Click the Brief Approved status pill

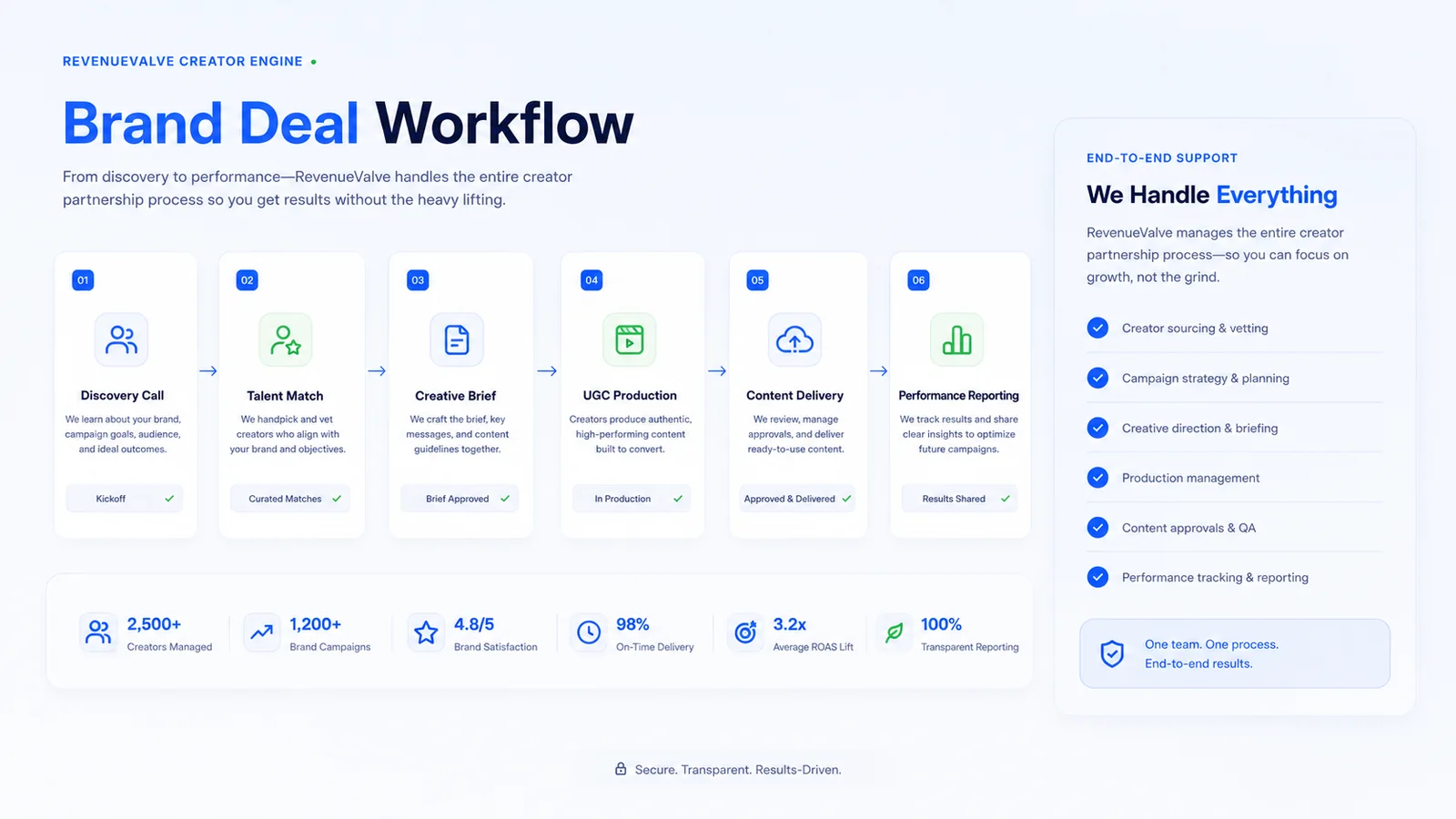click(460, 499)
